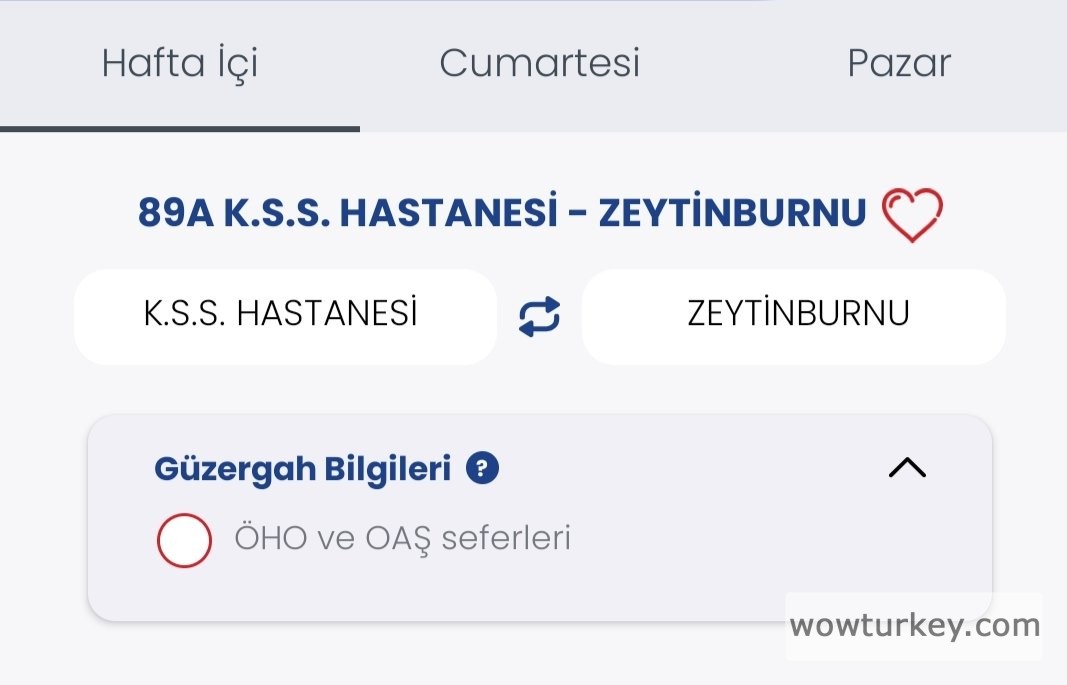The width and height of the screenshot is (1067, 685).
Task: Choose K.S.S. HASTANESİ departure button
Action: tap(285, 316)
